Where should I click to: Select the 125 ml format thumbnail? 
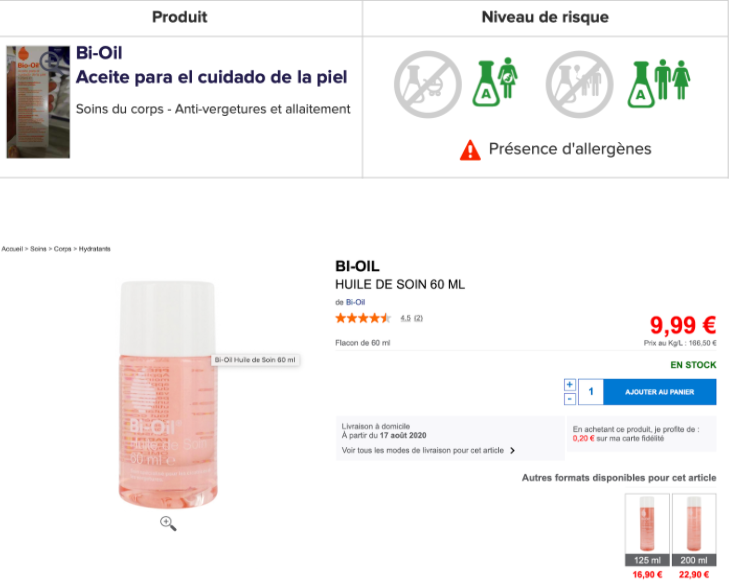pyautogui.click(x=647, y=530)
